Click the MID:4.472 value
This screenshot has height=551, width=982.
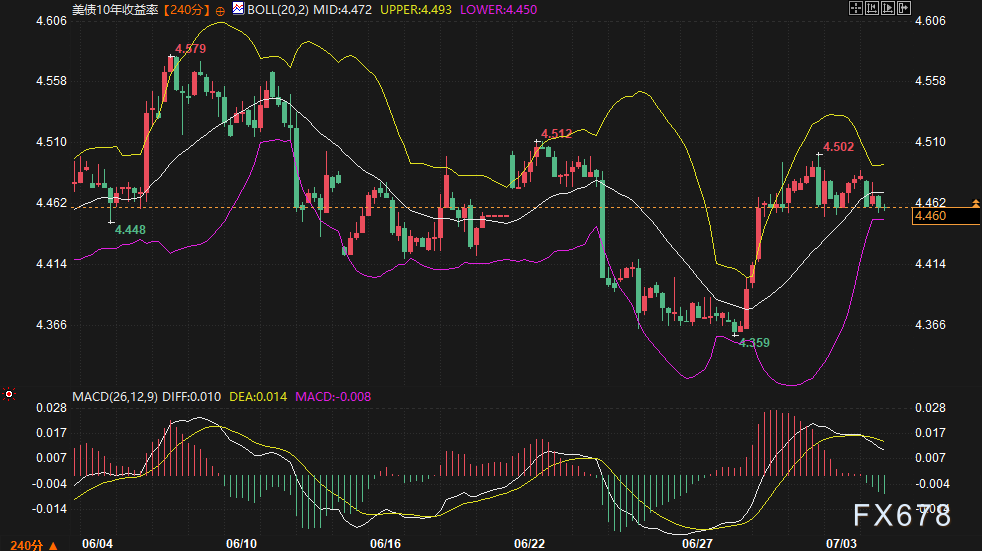[x=343, y=10]
